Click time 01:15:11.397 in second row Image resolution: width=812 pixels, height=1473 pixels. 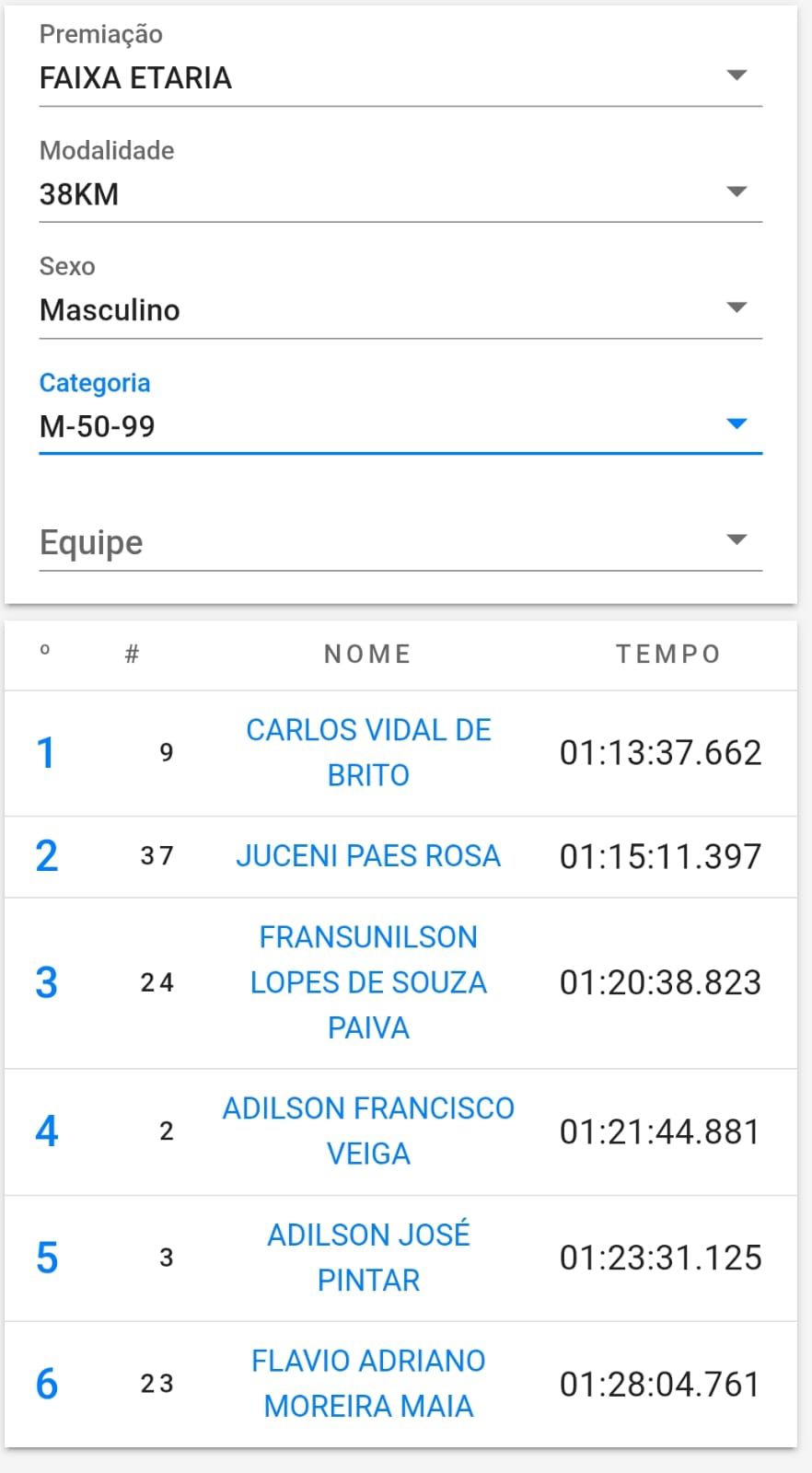coord(660,856)
